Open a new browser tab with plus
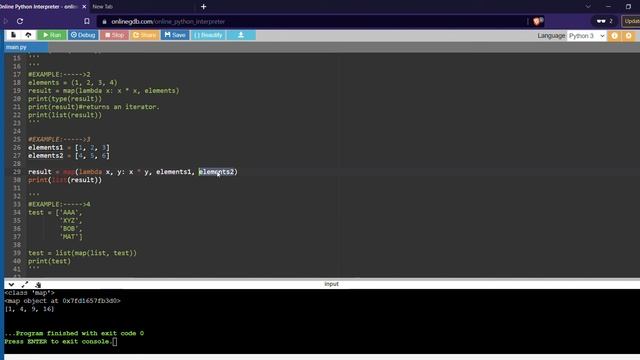The image size is (640, 360). tap(203, 7)
